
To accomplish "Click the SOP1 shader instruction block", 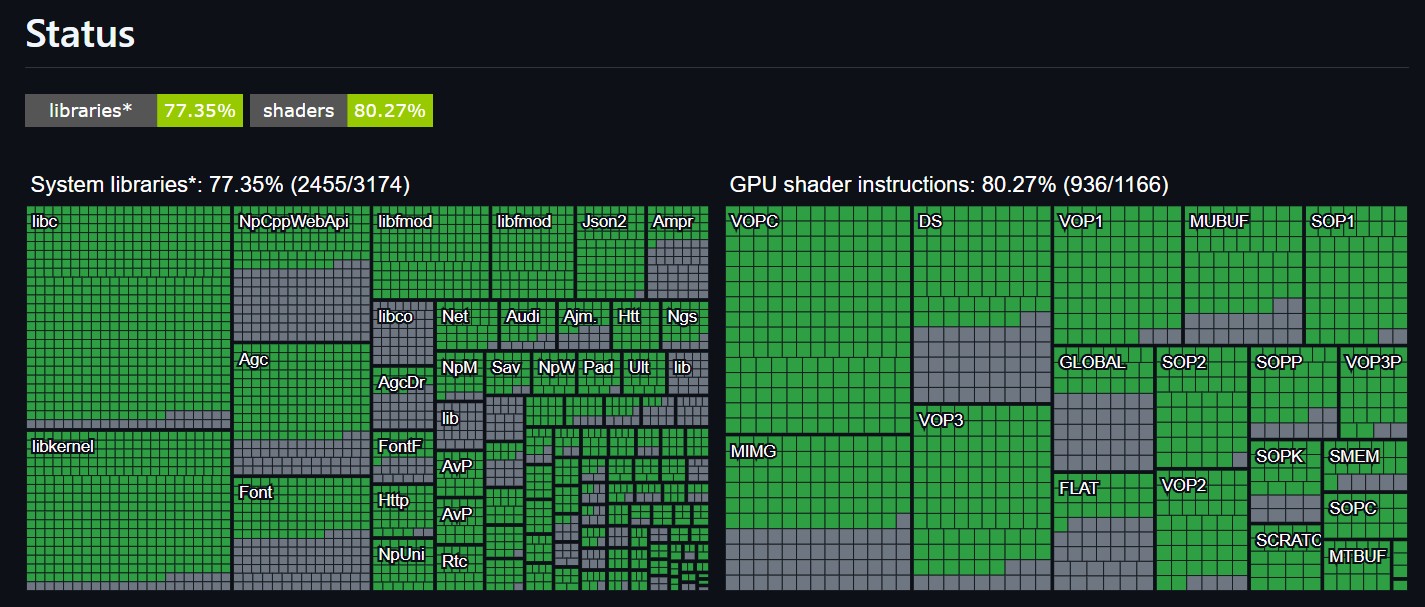I will tap(1356, 276).
